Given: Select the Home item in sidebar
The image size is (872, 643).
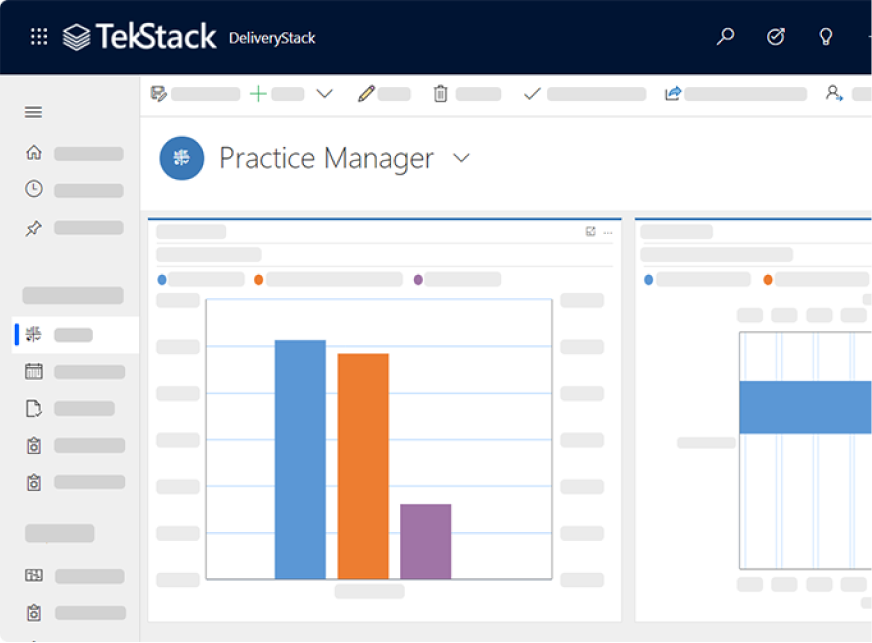Looking at the screenshot, I should [34, 152].
